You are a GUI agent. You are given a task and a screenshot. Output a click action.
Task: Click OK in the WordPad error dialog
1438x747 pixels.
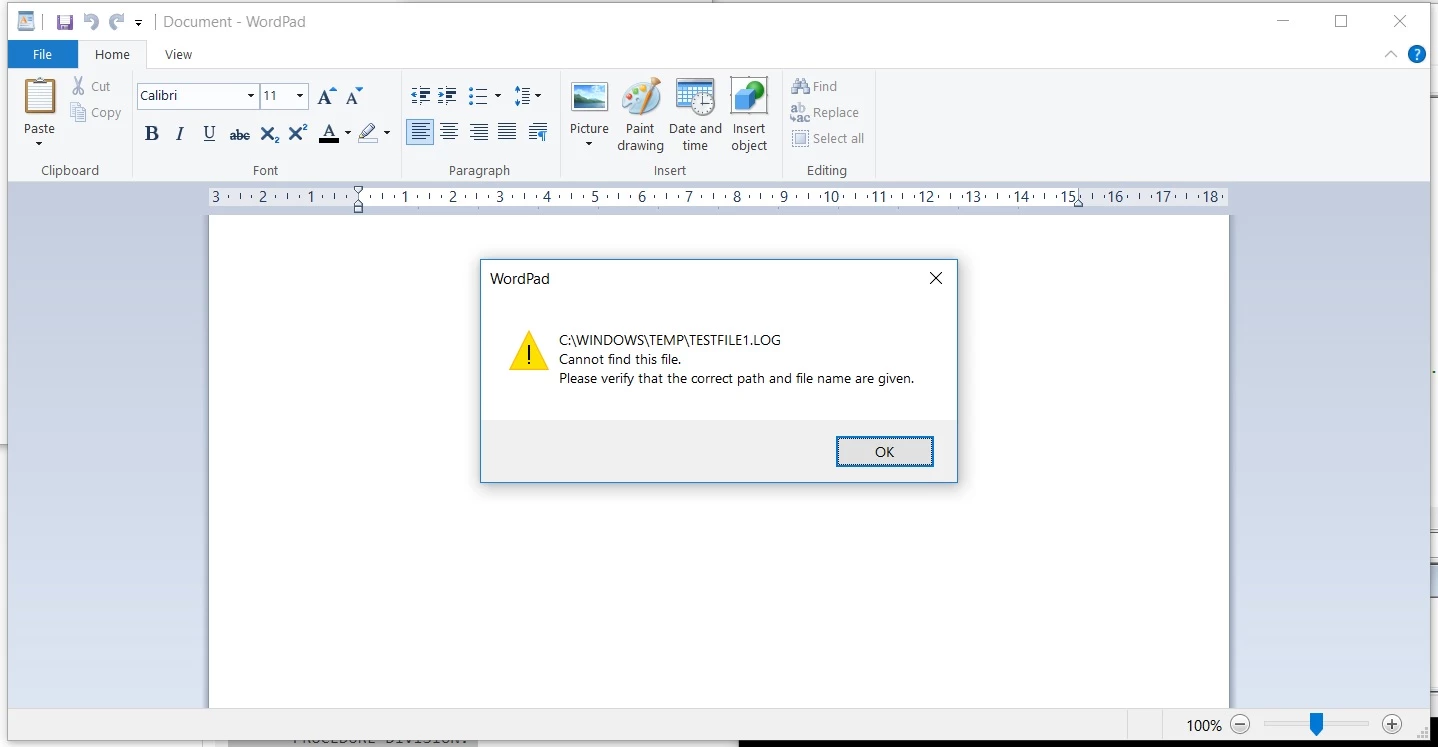point(885,452)
